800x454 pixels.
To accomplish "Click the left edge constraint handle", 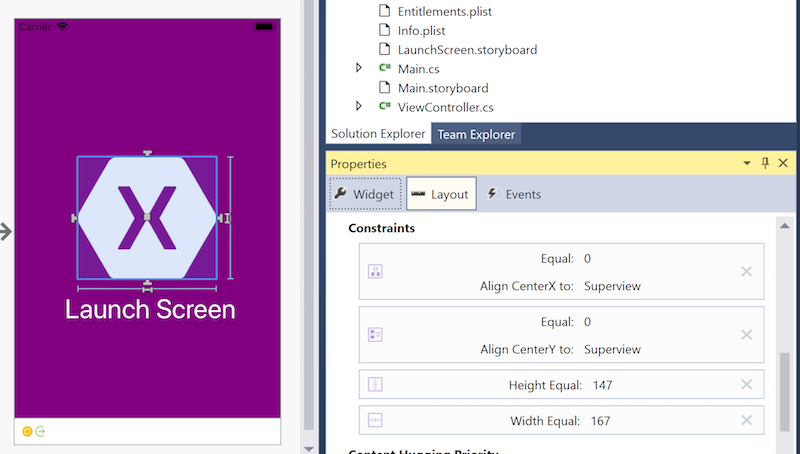I will 74,218.
